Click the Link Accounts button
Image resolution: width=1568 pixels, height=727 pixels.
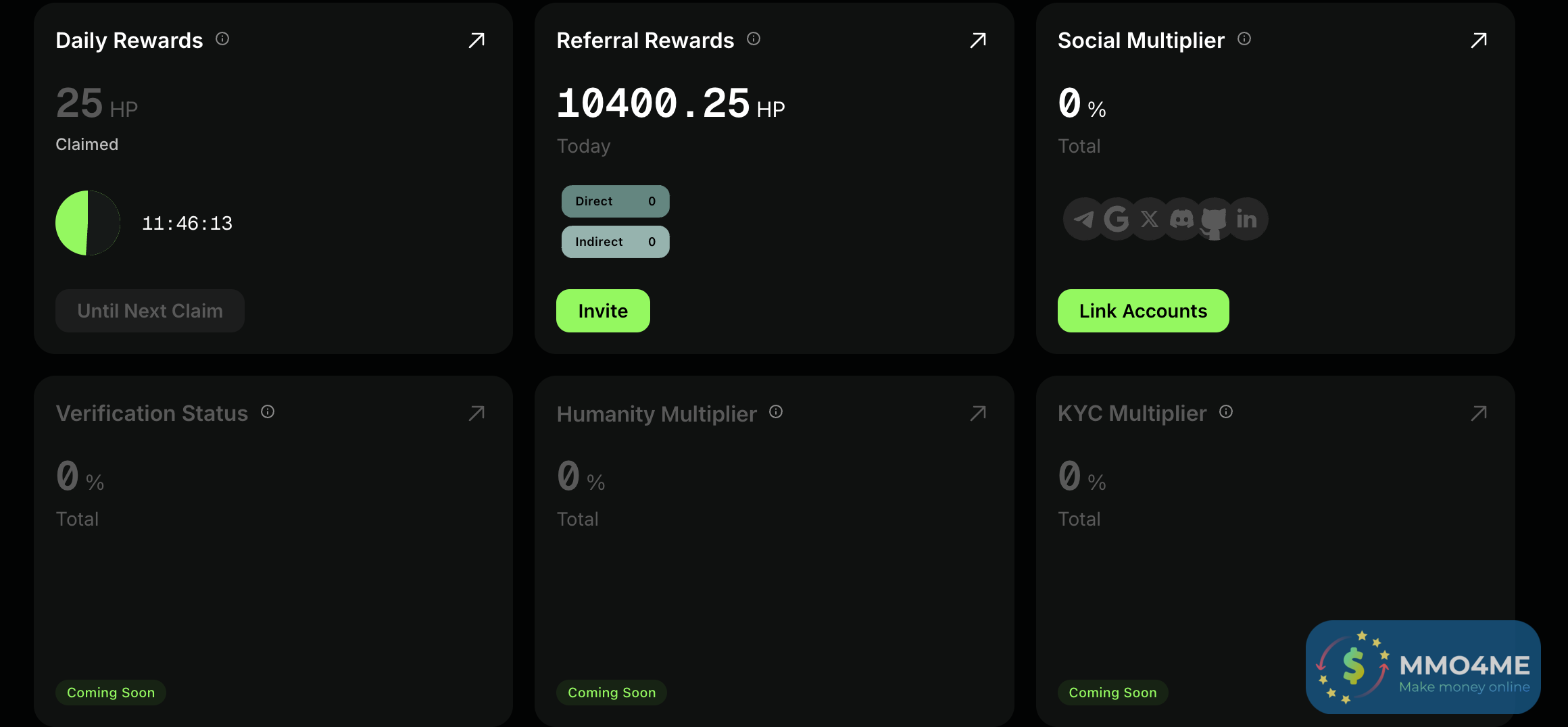click(x=1143, y=311)
